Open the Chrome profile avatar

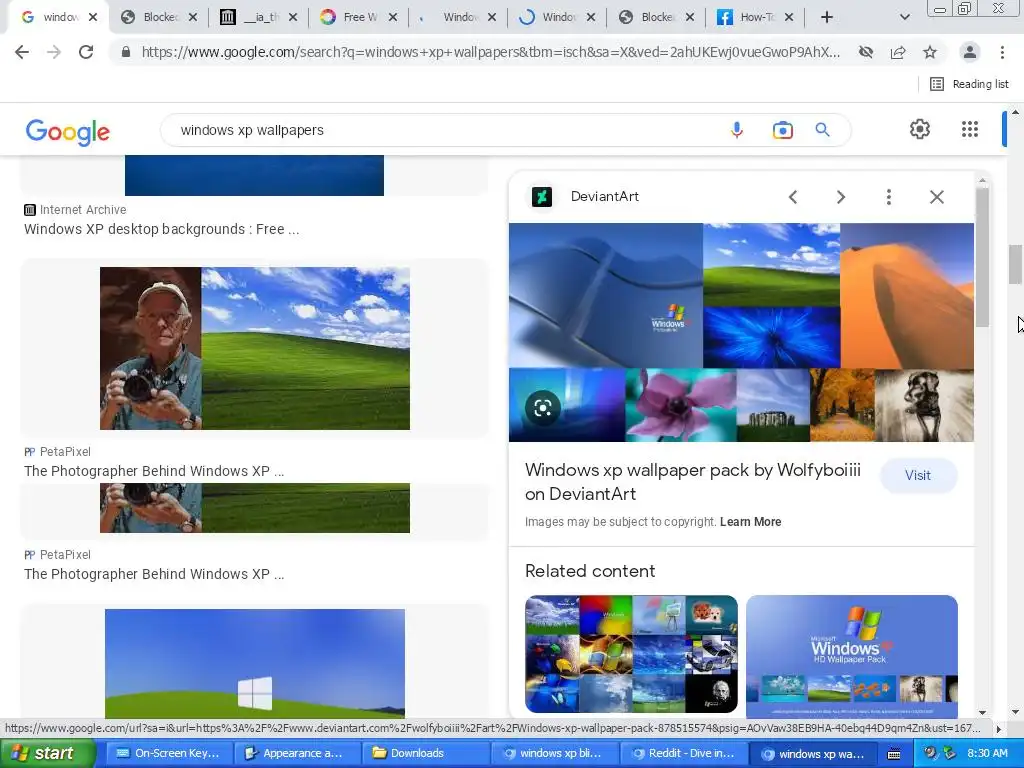tap(970, 52)
